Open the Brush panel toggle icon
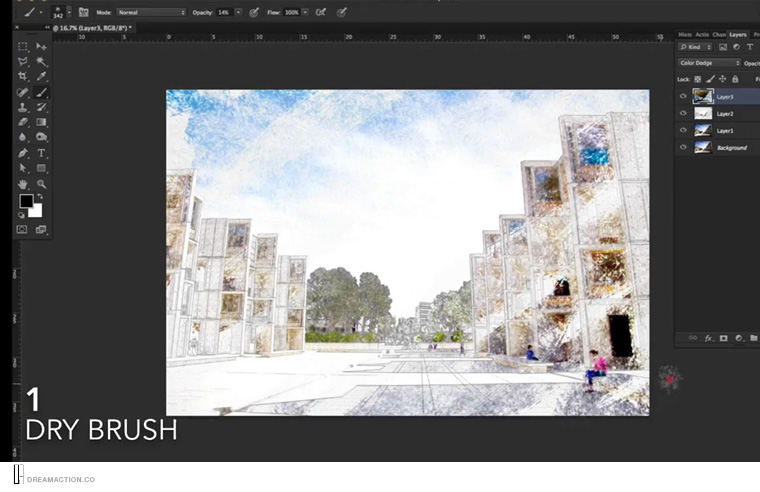The image size is (760, 492). pos(83,12)
